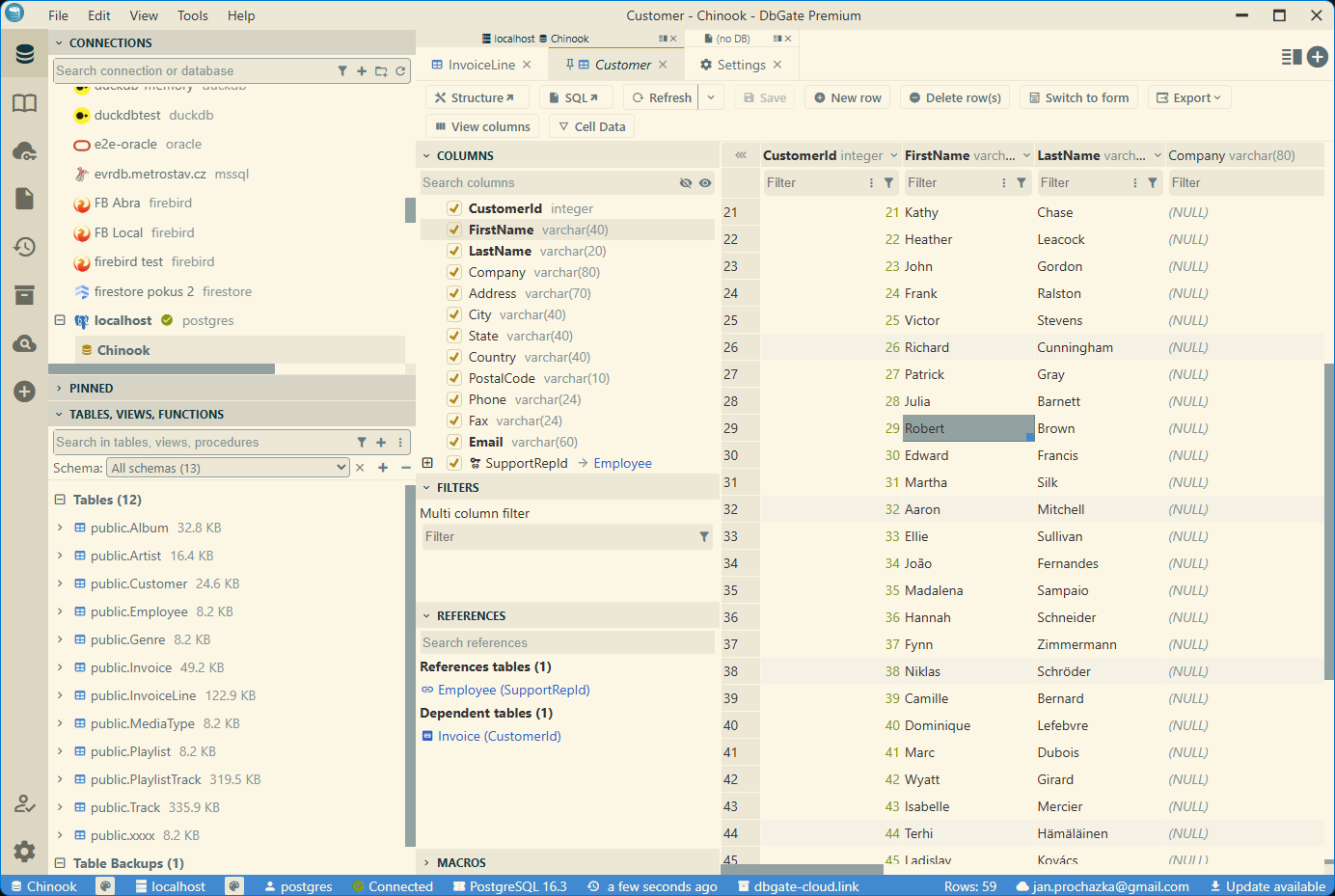Viewport: 1335px width, 896px height.
Task: Uncheck the Email column checkbox
Action: point(453,442)
